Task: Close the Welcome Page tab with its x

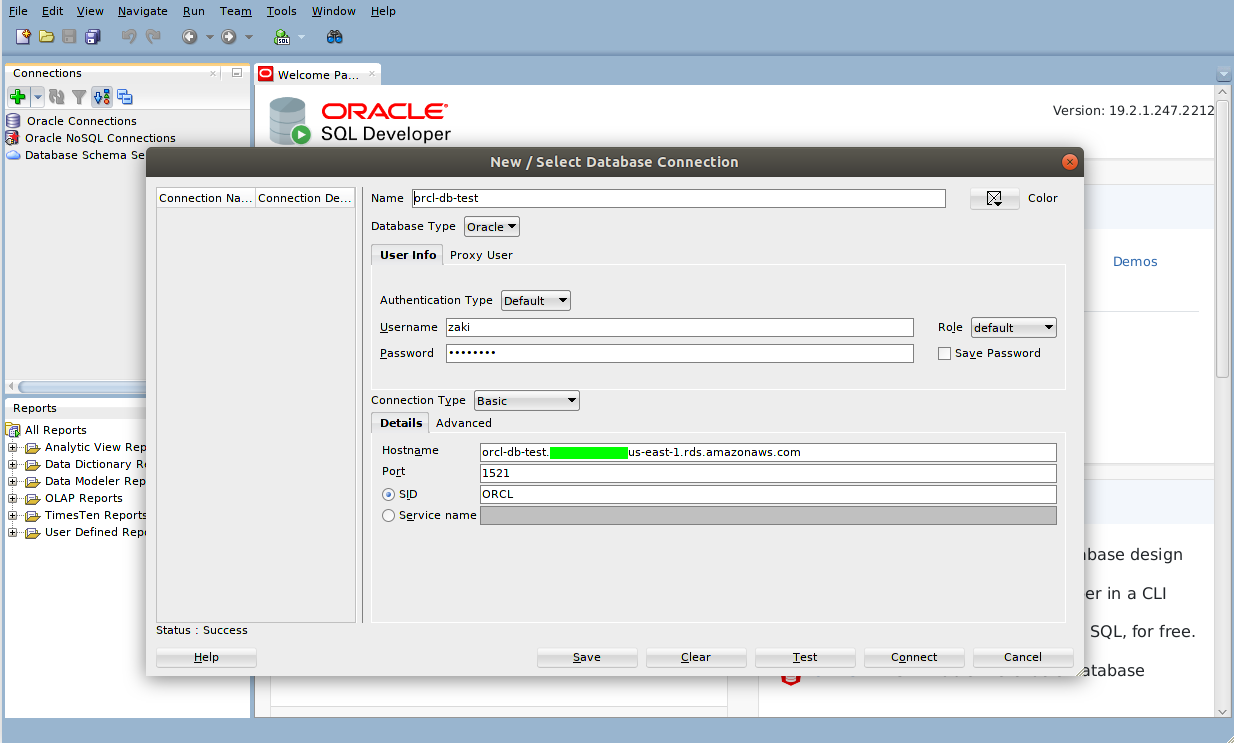Action: 372,74
